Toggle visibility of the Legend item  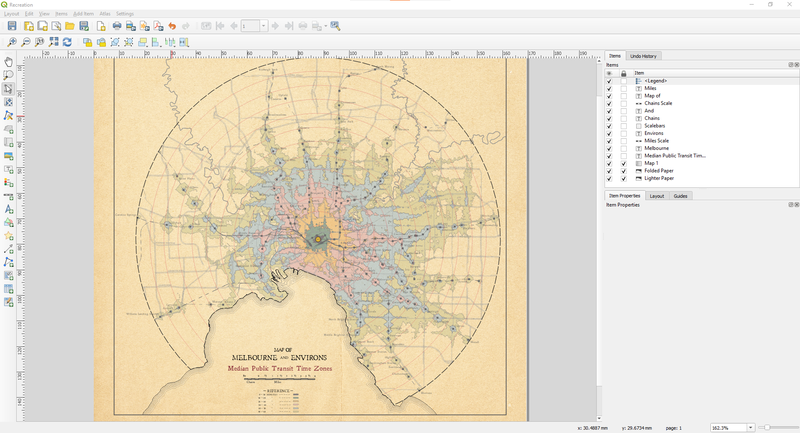click(609, 81)
